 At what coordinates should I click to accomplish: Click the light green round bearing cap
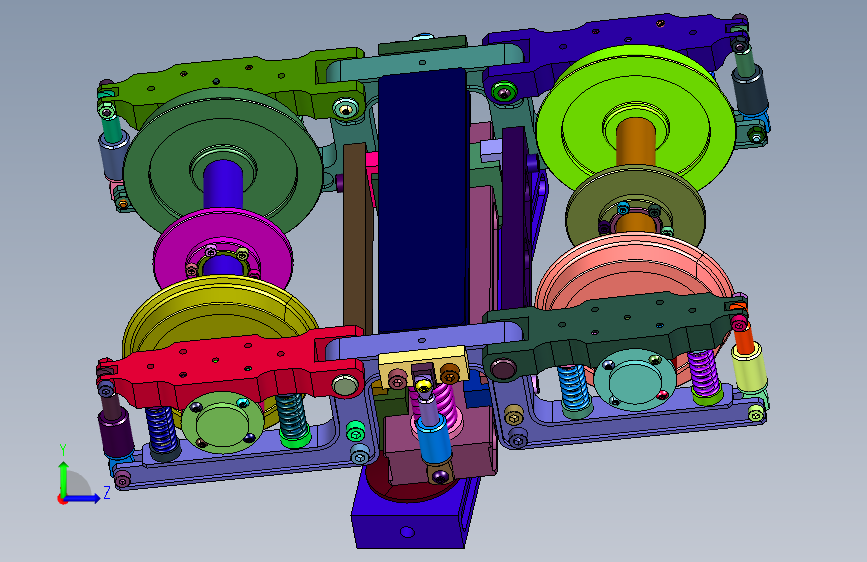(x=223, y=423)
